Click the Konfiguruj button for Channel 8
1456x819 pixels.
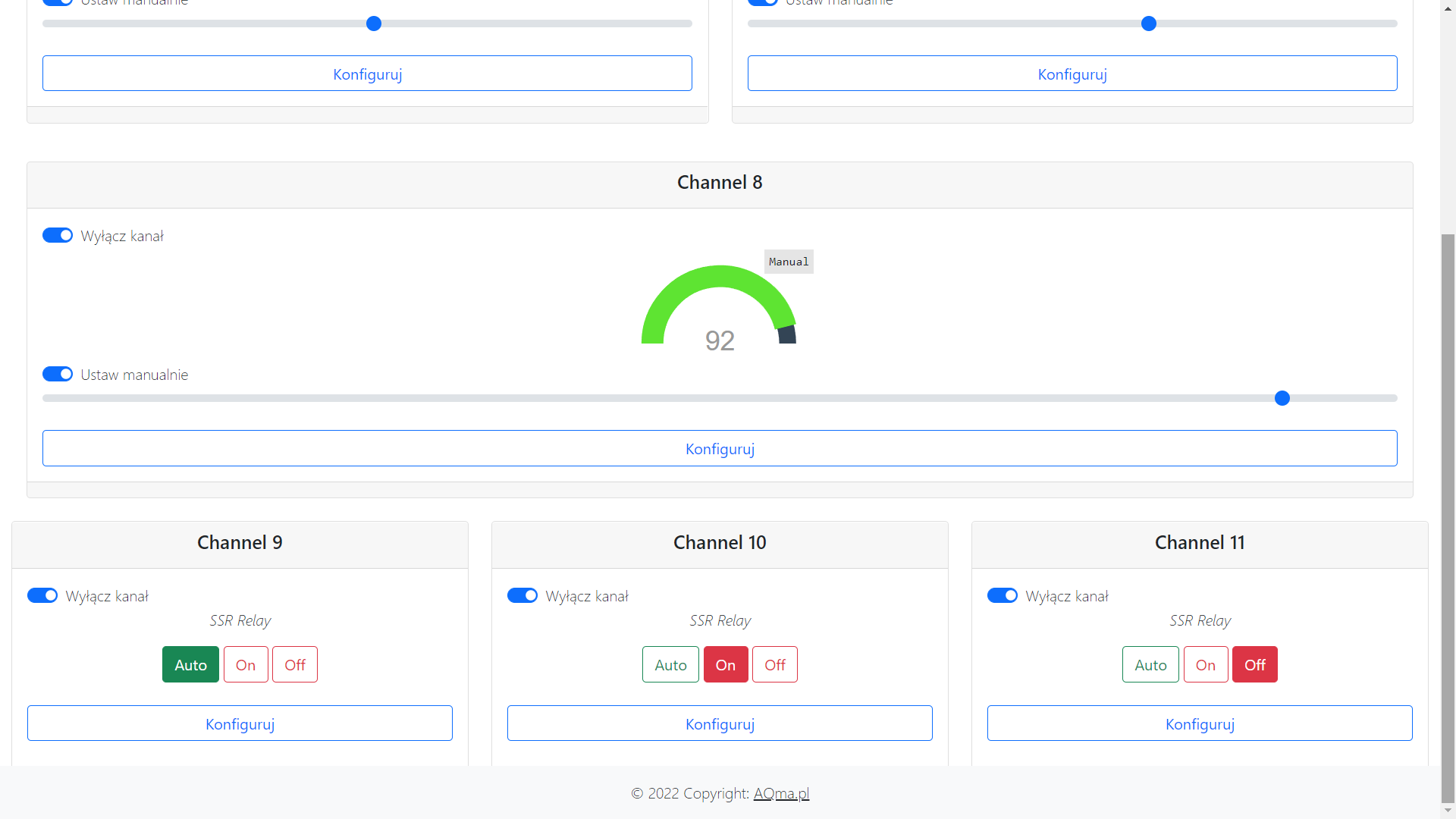(x=720, y=449)
